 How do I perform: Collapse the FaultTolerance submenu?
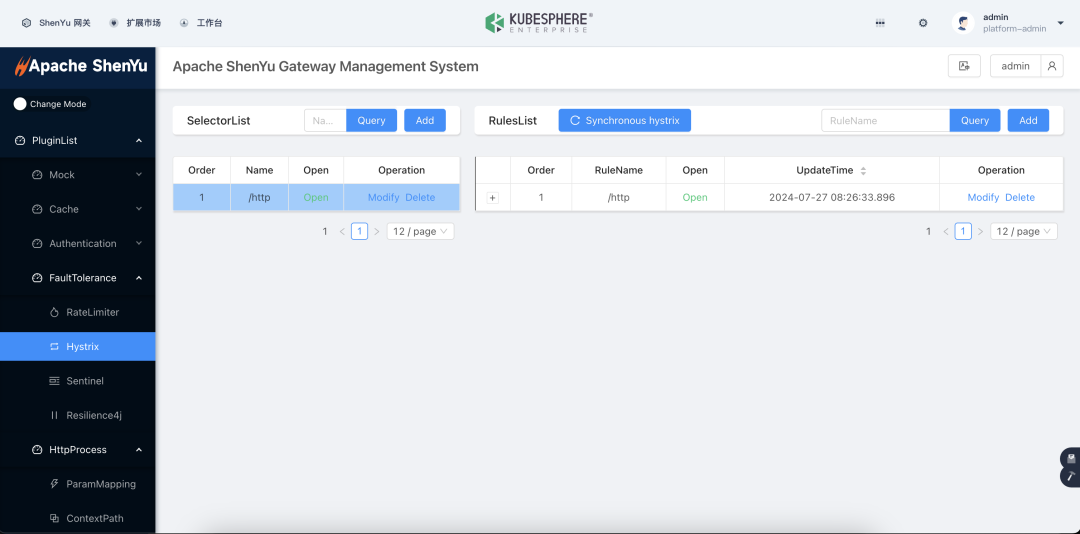[139, 278]
